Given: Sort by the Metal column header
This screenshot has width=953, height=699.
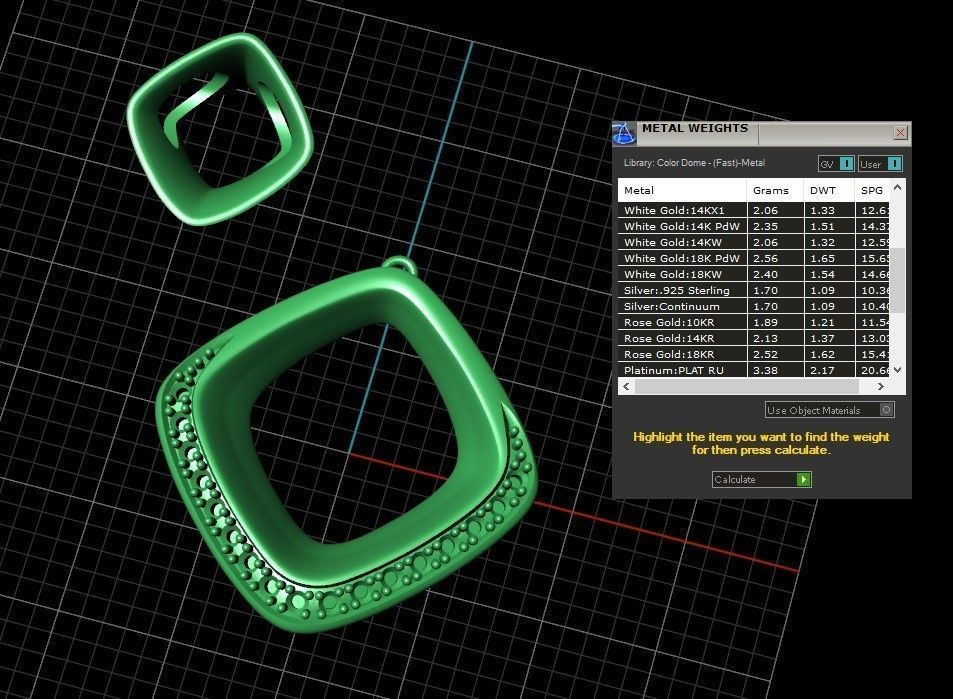Looking at the screenshot, I should tap(682, 190).
